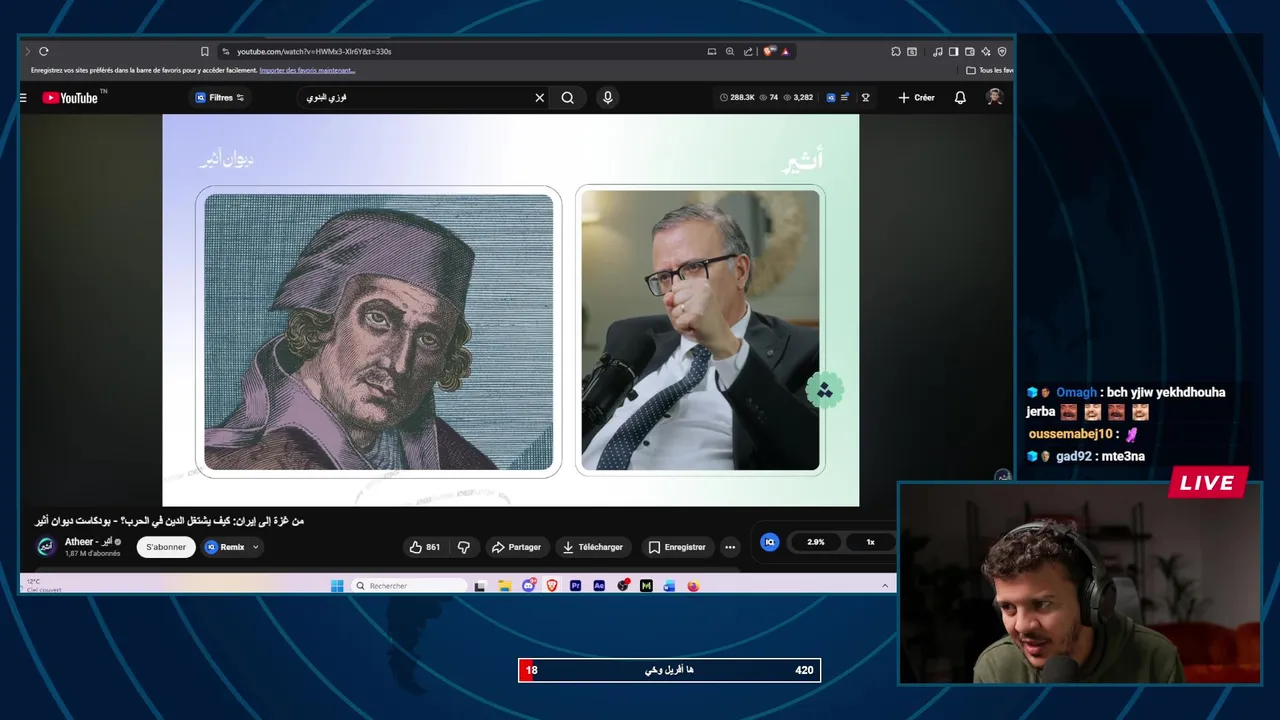Open the 'Tous les favoris' folder
The height and width of the screenshot is (720, 1280).
tap(990, 70)
